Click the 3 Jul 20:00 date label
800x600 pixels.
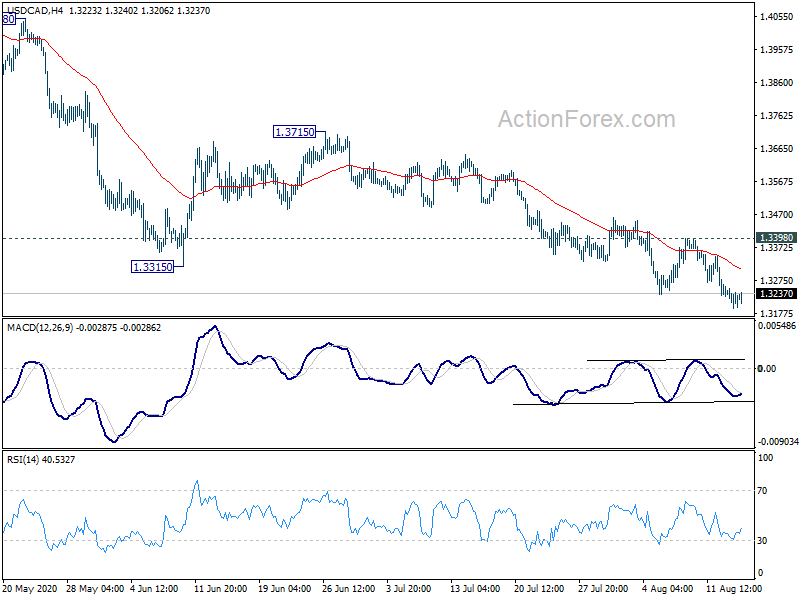pos(409,589)
